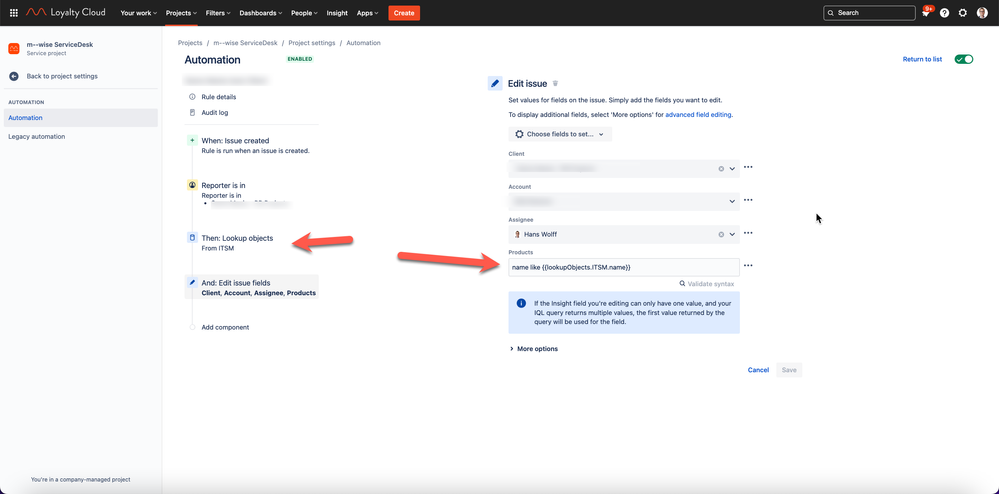Open more actions for Assignee field
This screenshot has height=494, width=999.
748,233
